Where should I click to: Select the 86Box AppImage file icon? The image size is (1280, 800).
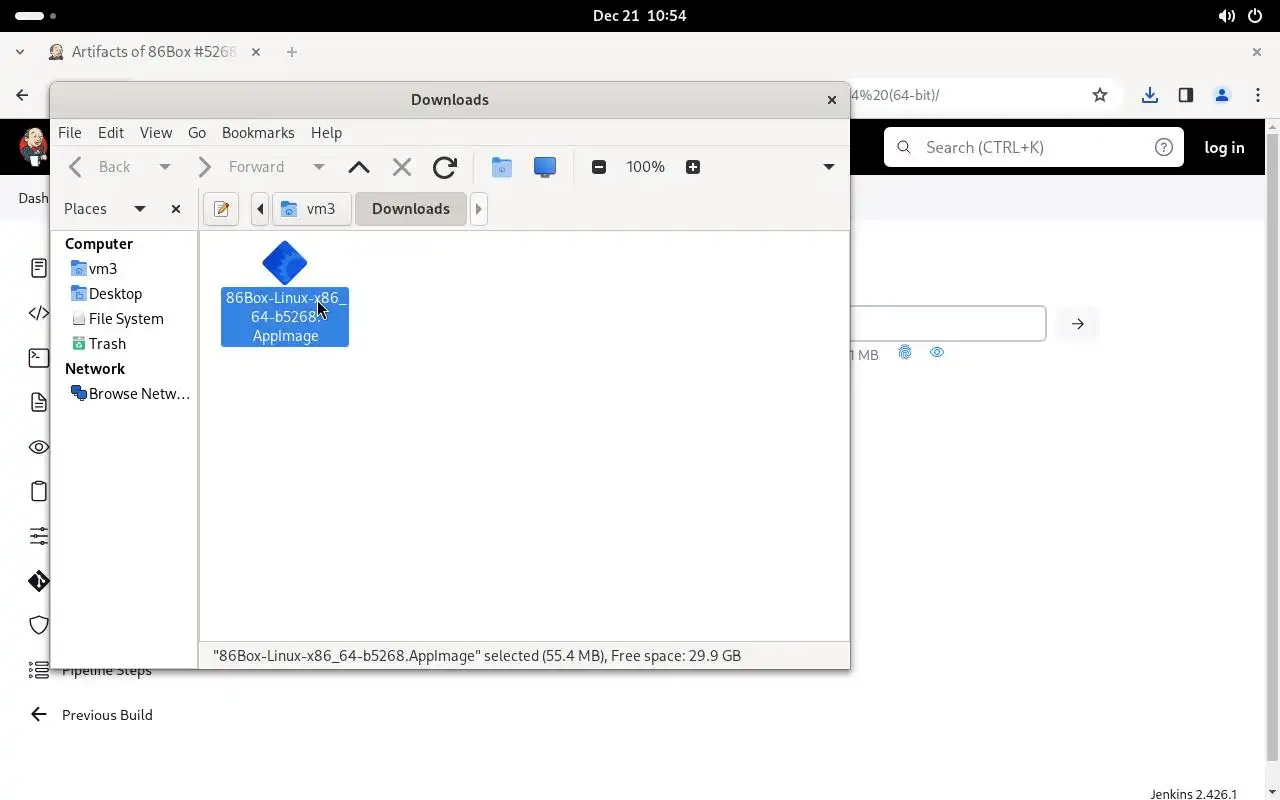click(285, 263)
